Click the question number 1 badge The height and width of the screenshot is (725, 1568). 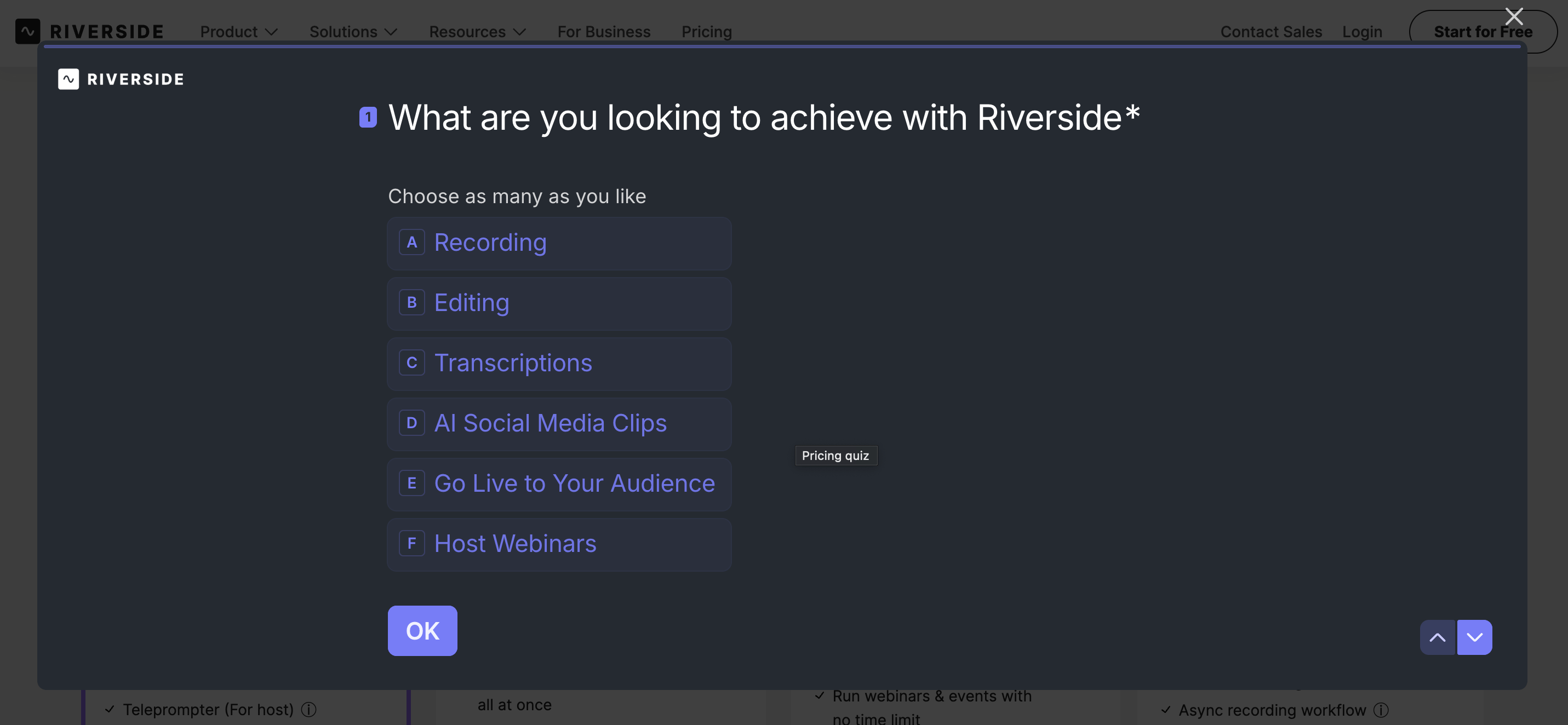point(368,117)
